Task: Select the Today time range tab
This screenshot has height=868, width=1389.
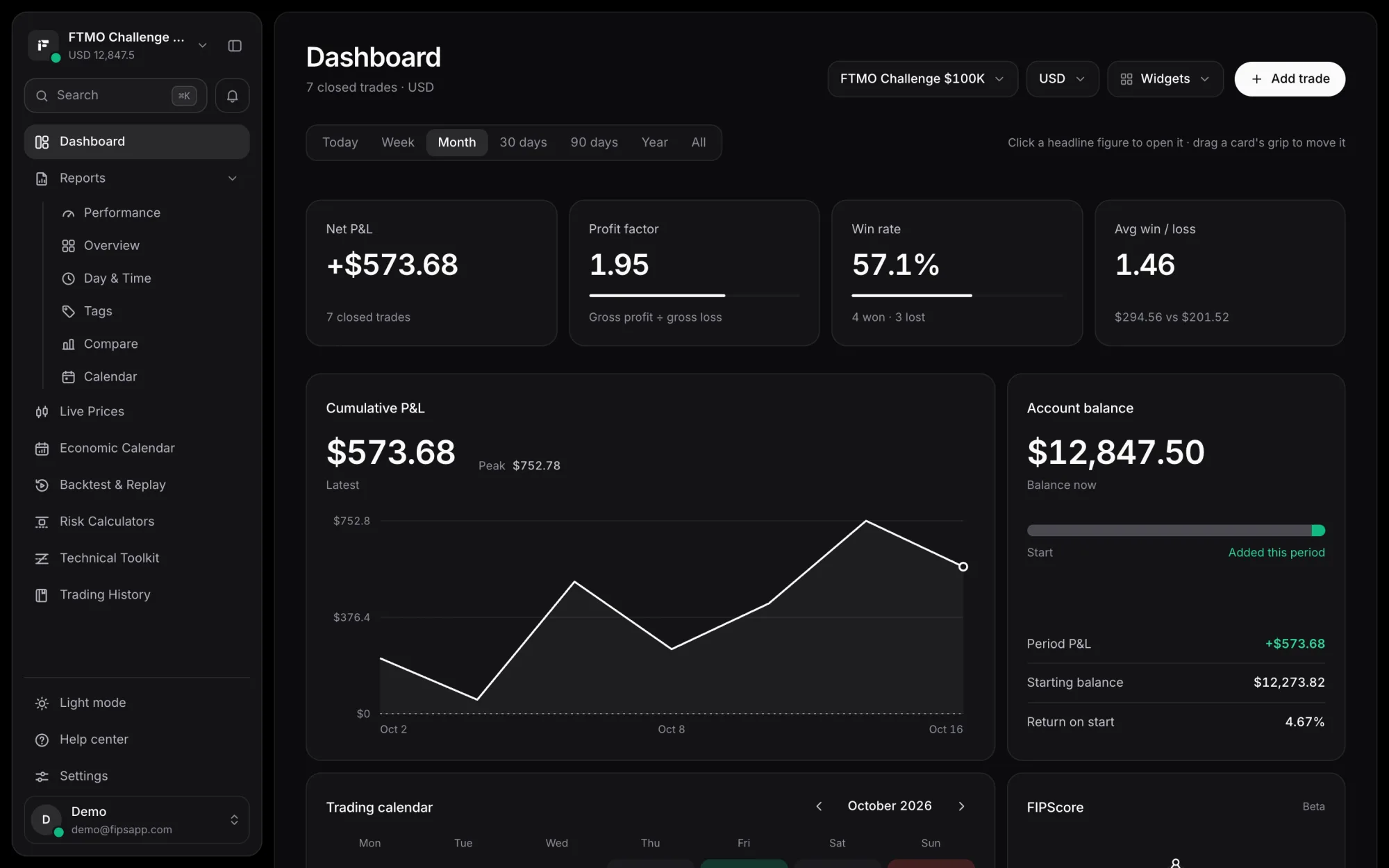Action: (340, 142)
